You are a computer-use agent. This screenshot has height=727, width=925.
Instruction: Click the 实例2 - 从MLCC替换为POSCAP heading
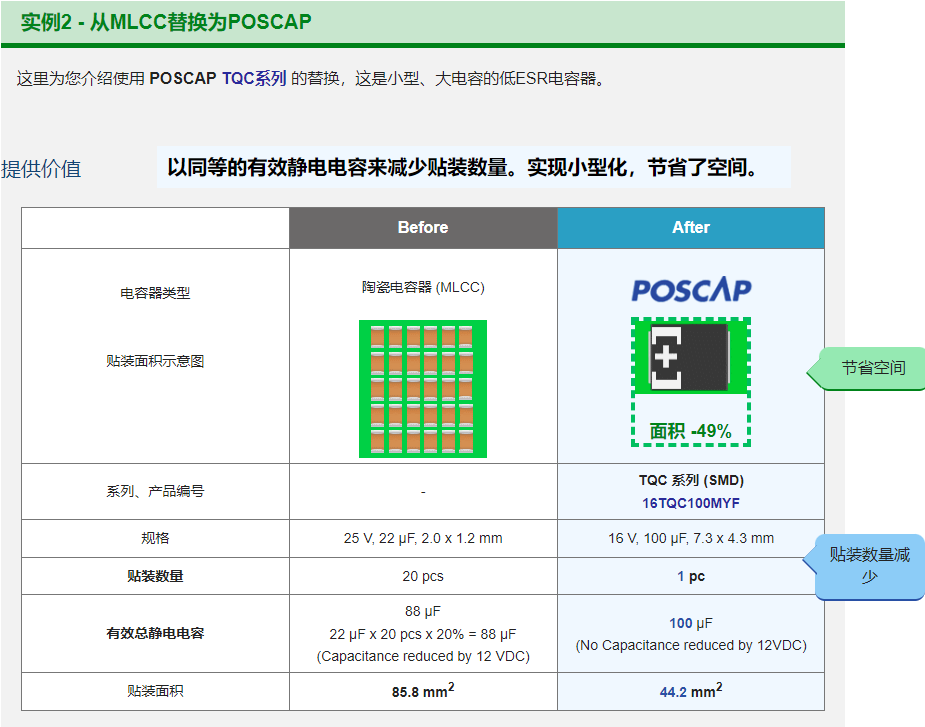(x=166, y=22)
